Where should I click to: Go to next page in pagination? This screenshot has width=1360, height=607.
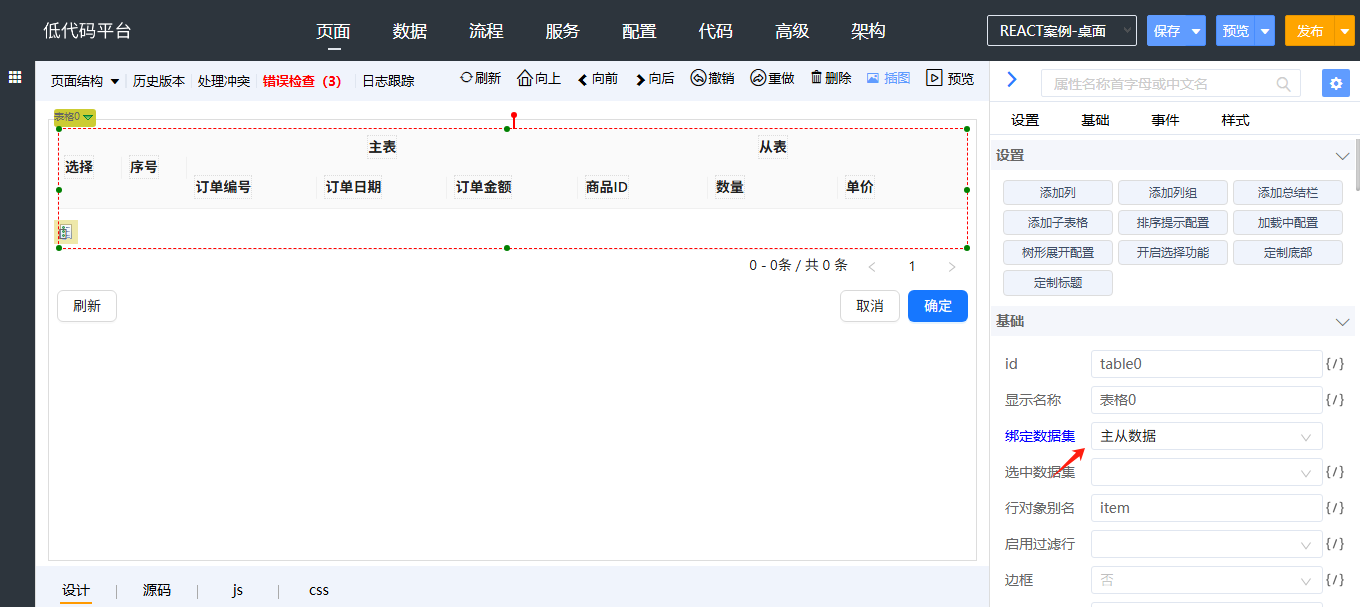952,267
